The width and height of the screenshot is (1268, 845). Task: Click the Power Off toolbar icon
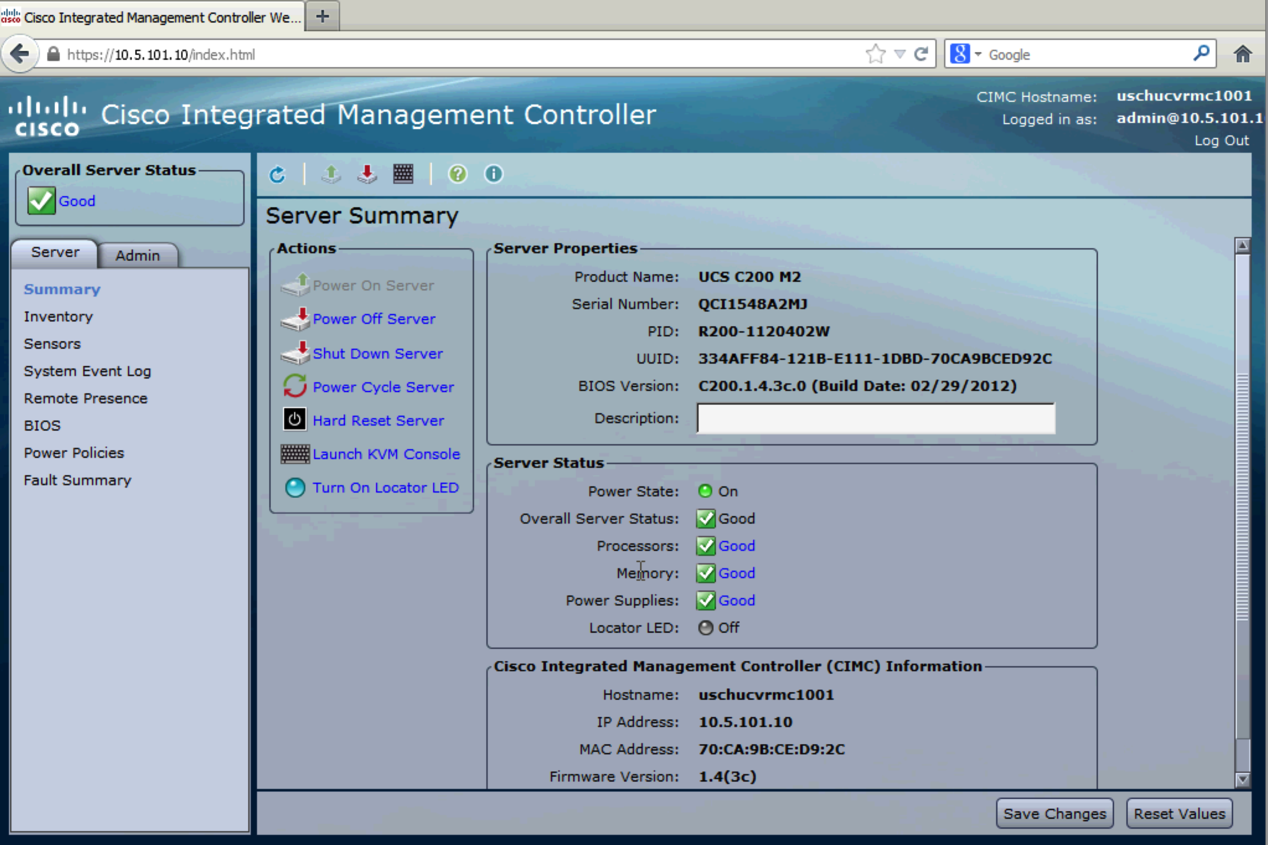point(367,174)
